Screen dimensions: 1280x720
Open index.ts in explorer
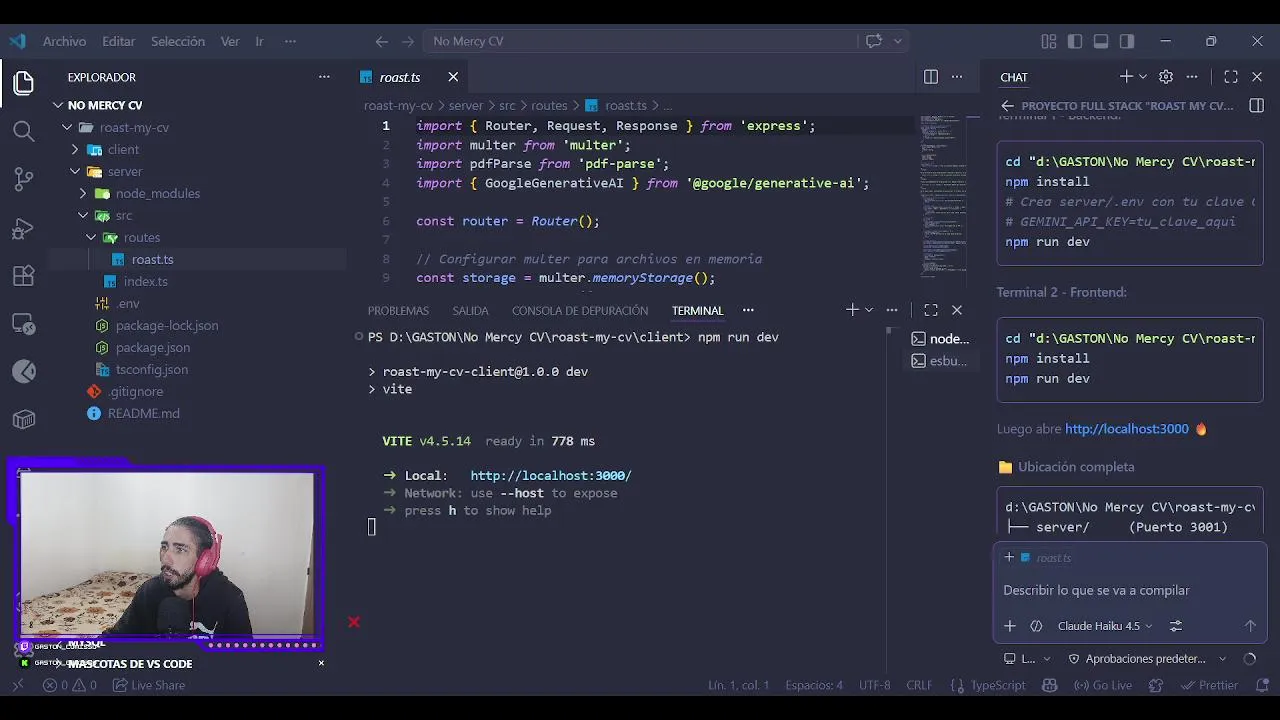click(145, 281)
